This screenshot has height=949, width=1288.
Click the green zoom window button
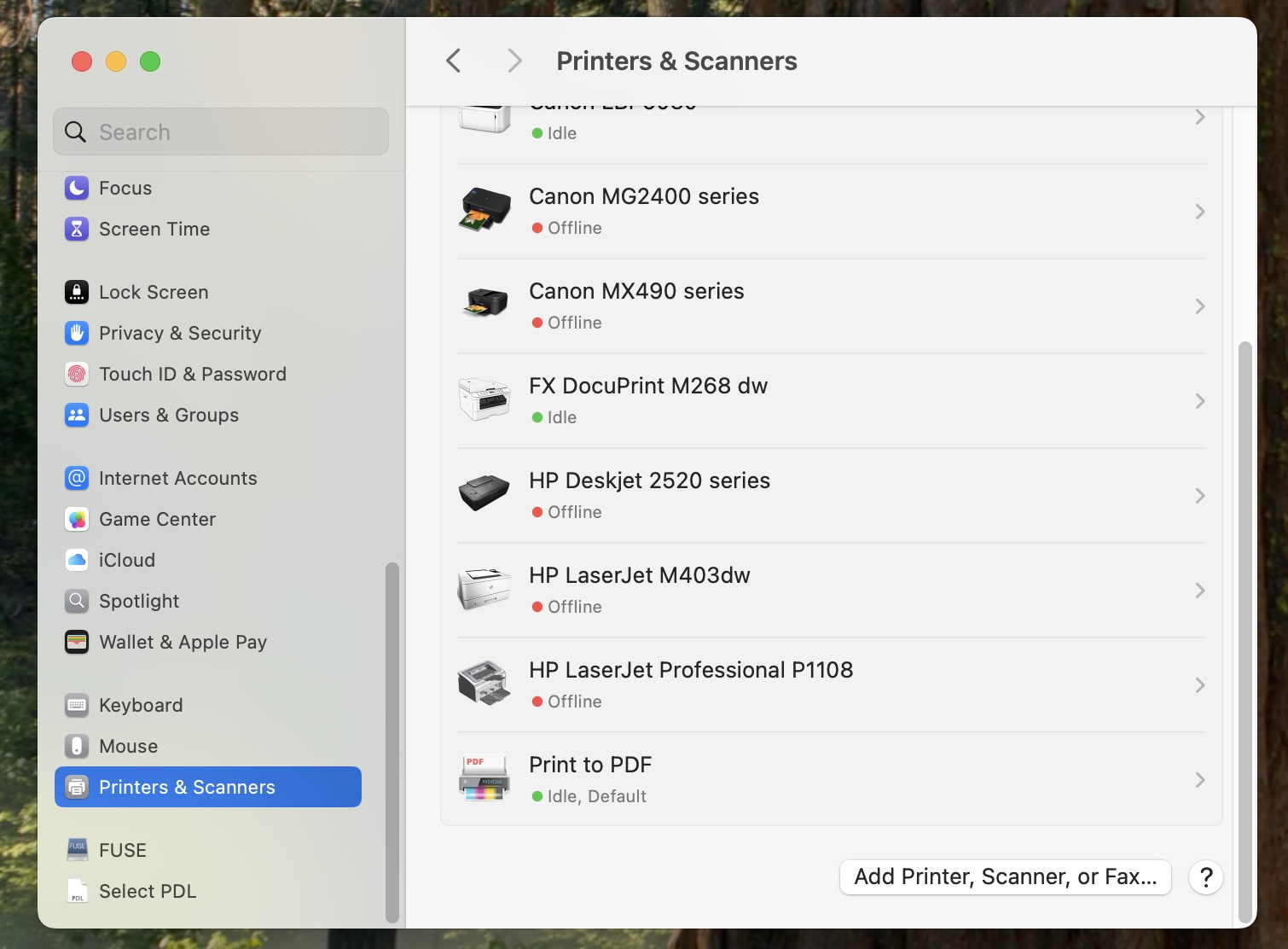click(x=150, y=61)
